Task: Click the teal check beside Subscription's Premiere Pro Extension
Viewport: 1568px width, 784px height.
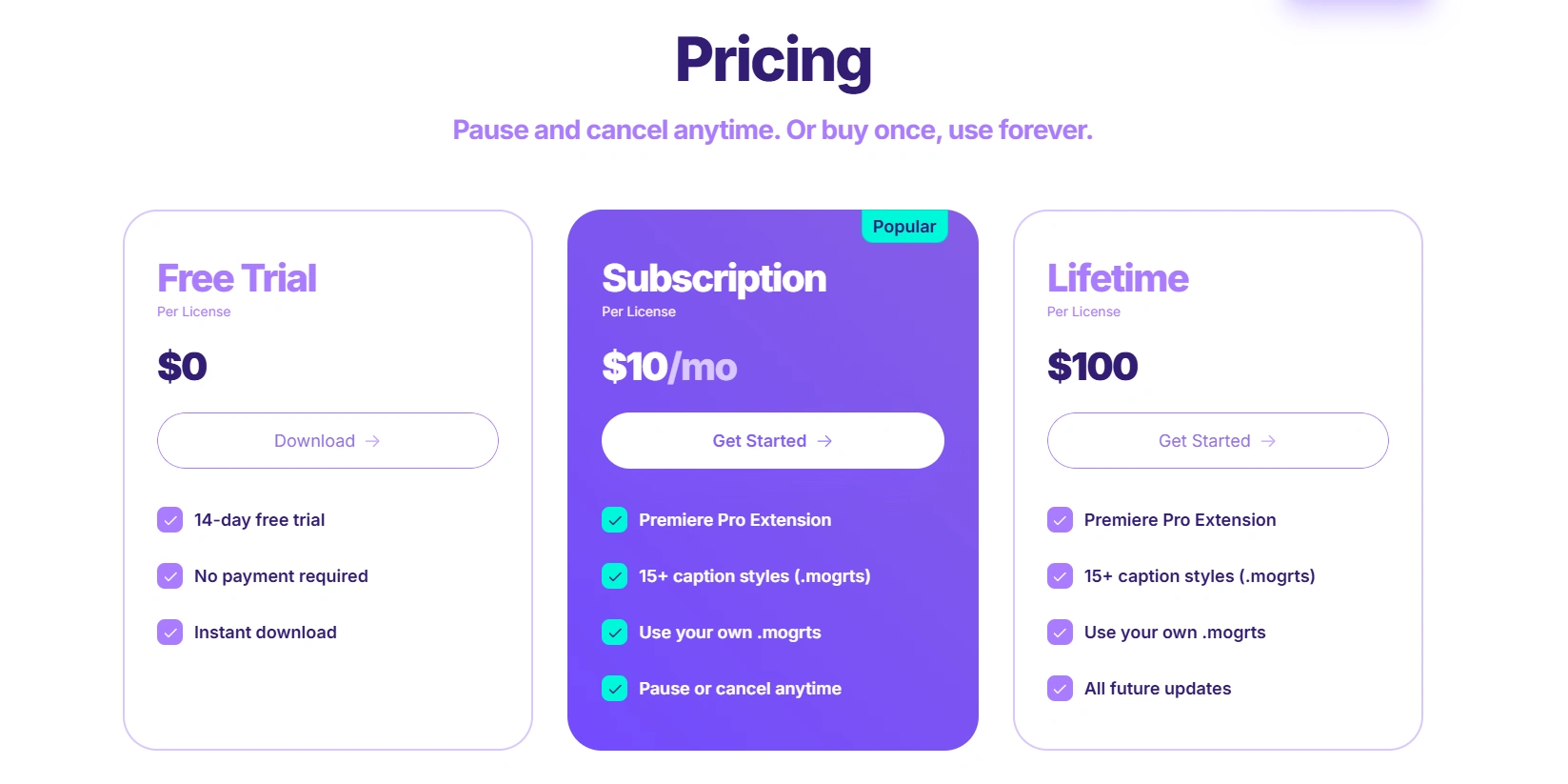Action: pyautogui.click(x=614, y=520)
